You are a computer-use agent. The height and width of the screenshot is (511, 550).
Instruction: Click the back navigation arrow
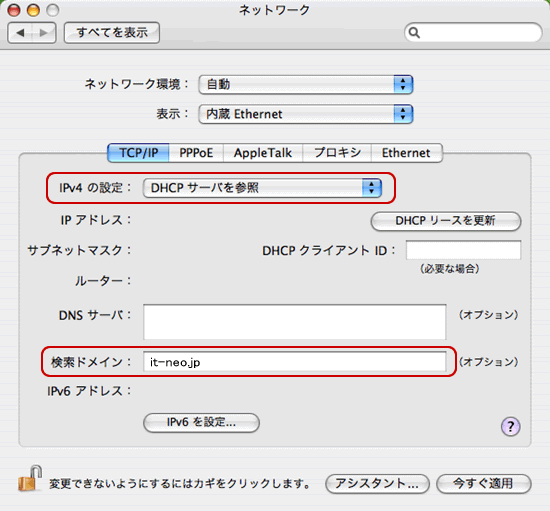coord(20,33)
